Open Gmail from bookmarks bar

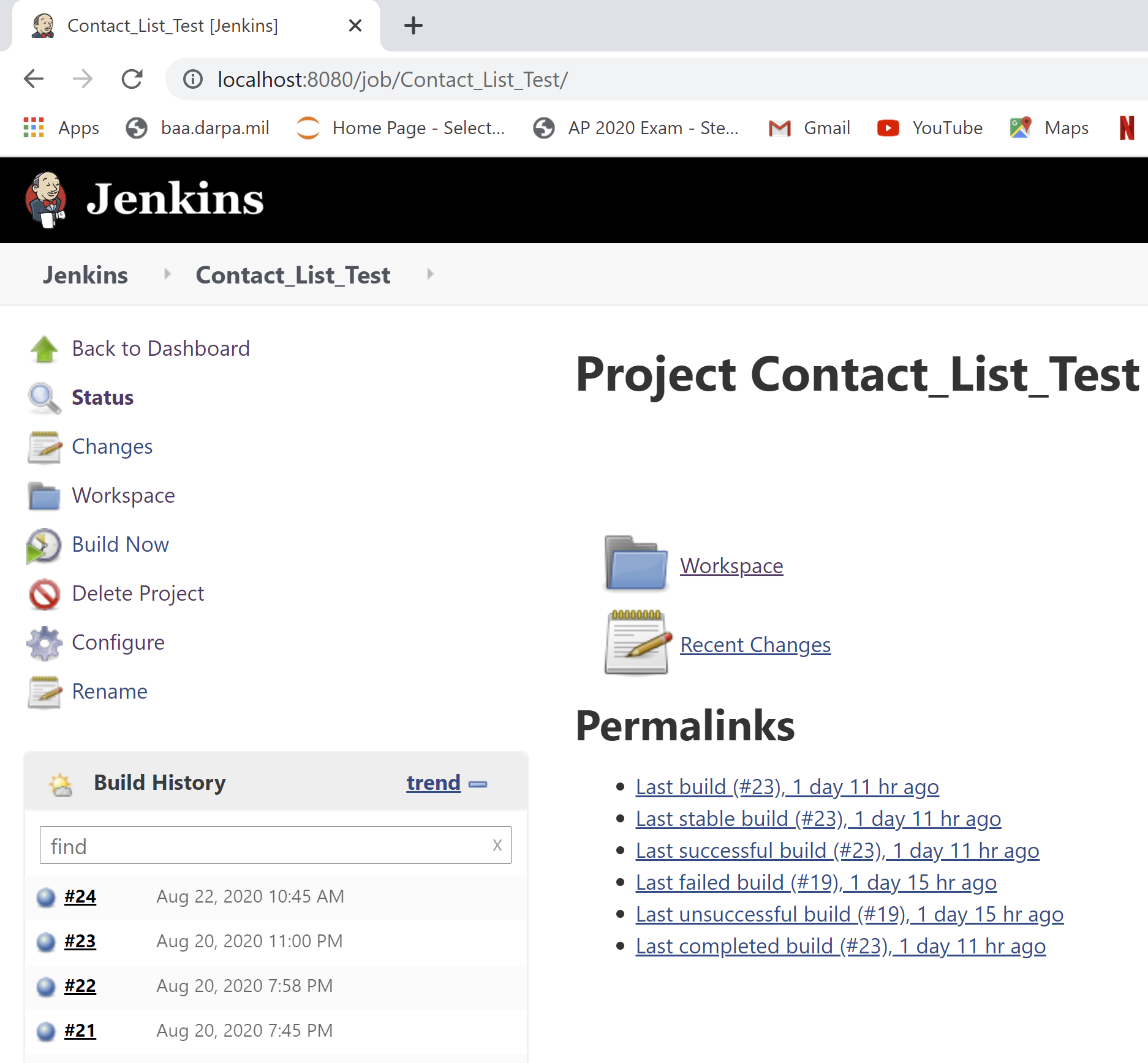(809, 128)
